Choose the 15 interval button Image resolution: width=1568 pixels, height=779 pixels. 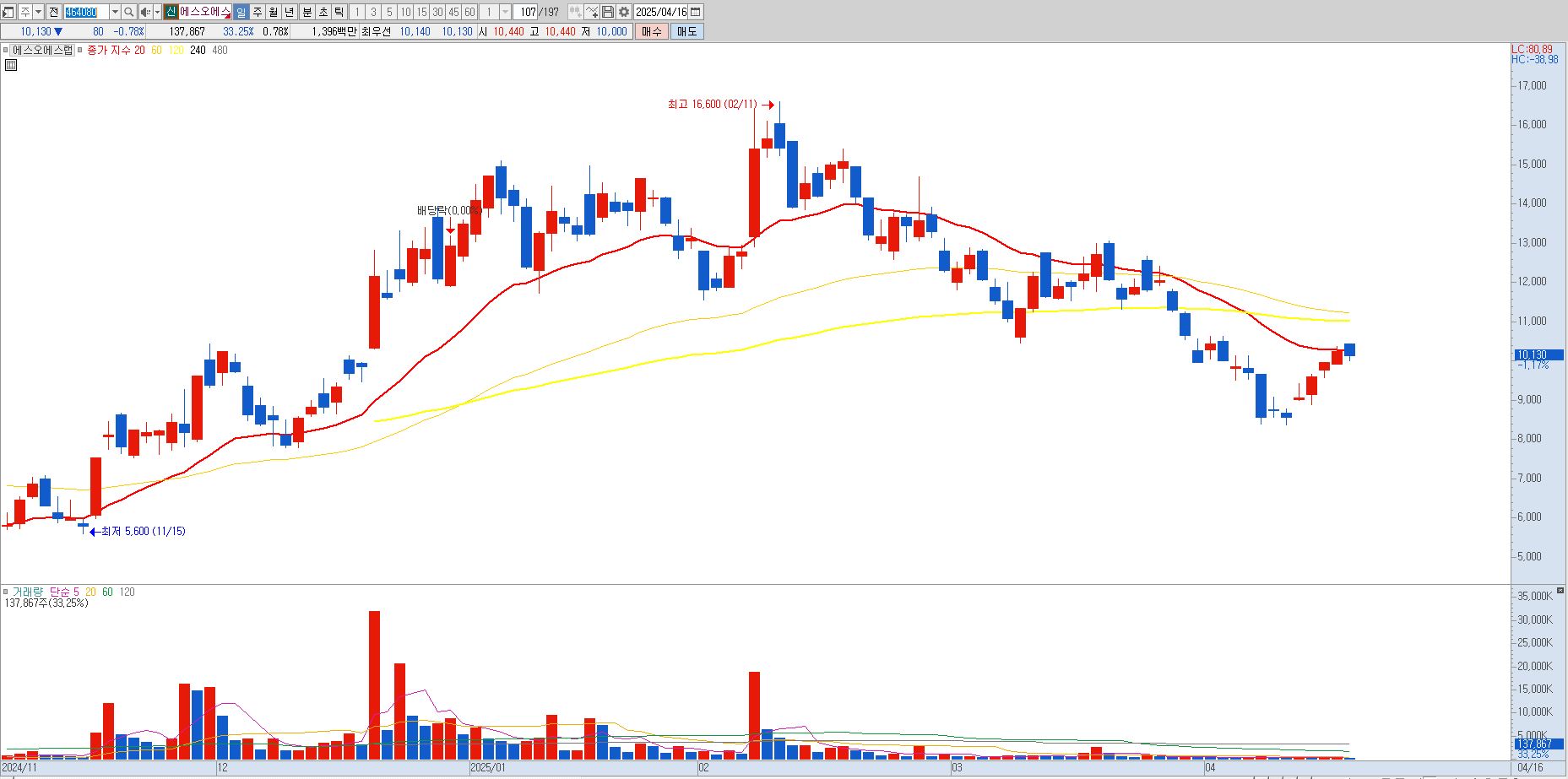(421, 12)
